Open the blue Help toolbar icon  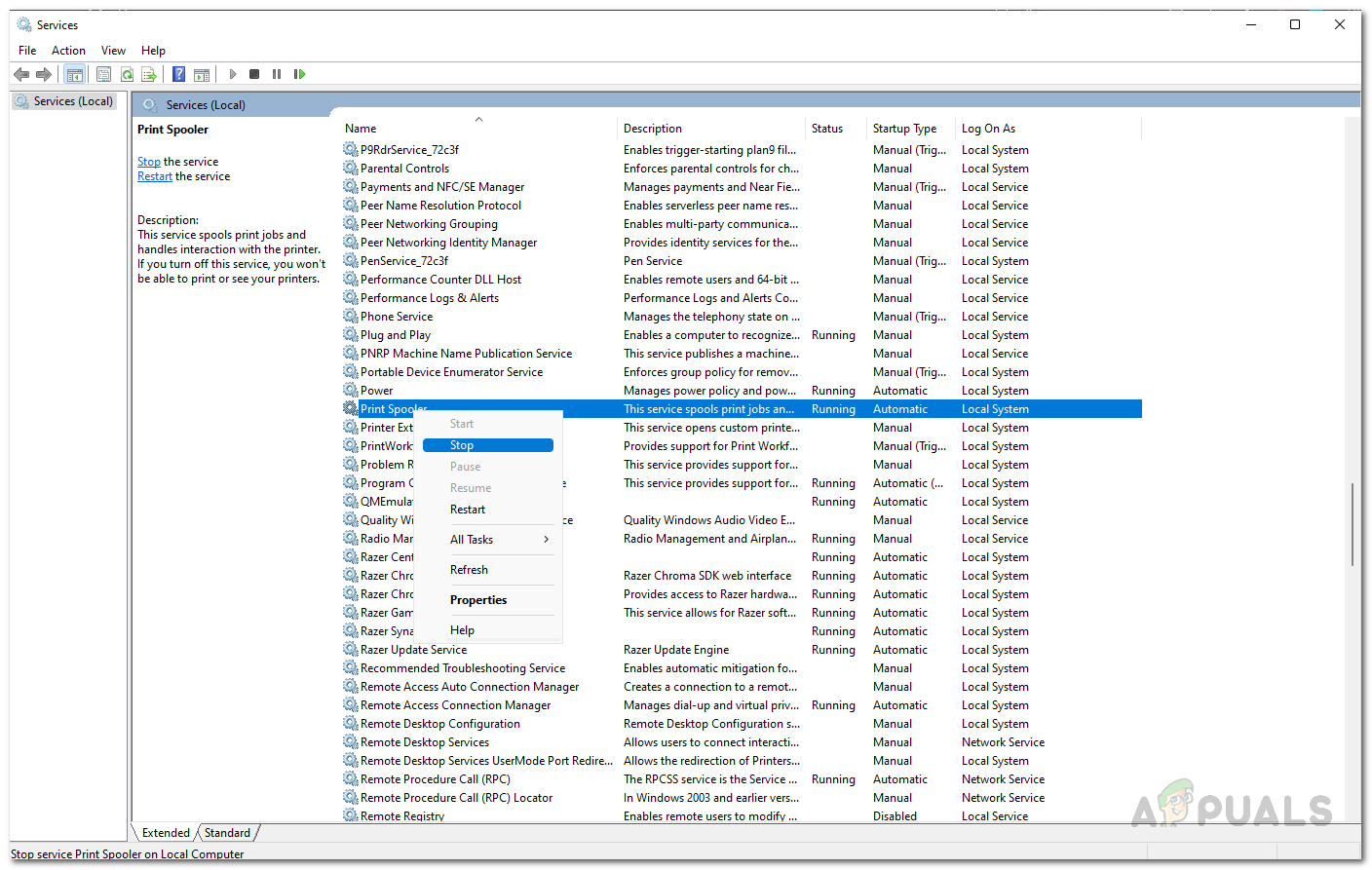178,74
